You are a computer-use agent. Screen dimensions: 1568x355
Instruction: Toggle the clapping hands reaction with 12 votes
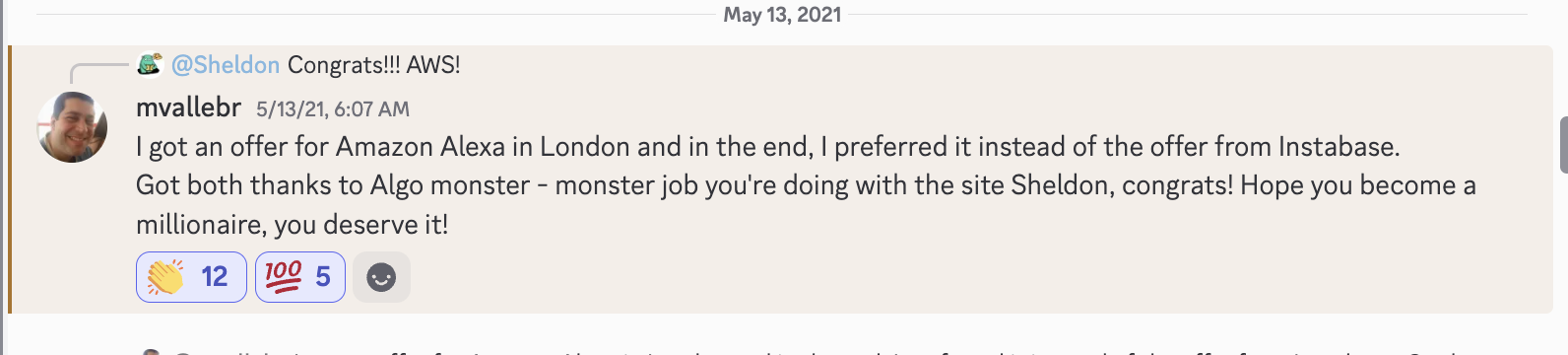click(191, 277)
